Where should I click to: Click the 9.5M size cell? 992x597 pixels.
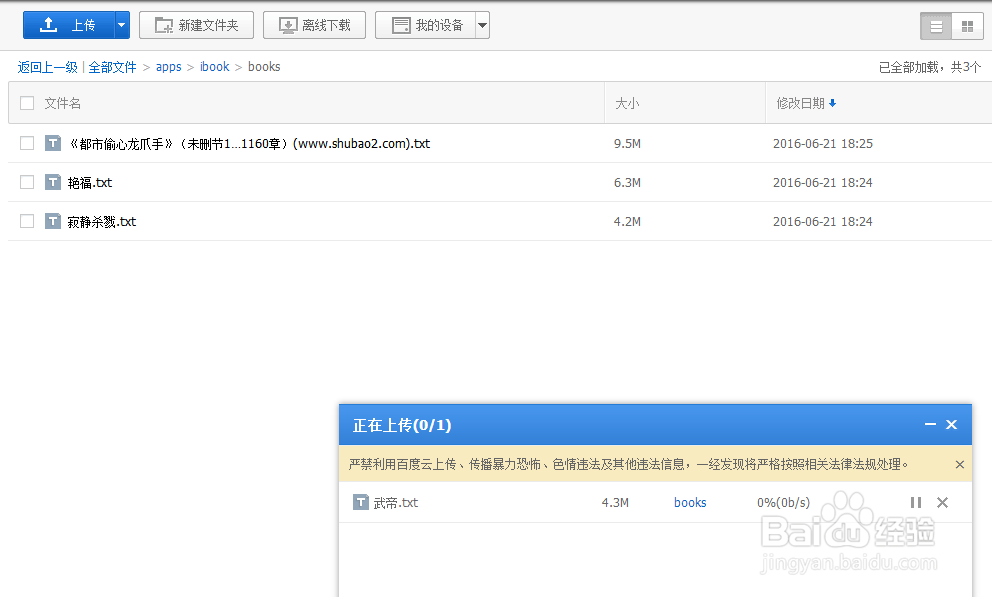coord(627,144)
